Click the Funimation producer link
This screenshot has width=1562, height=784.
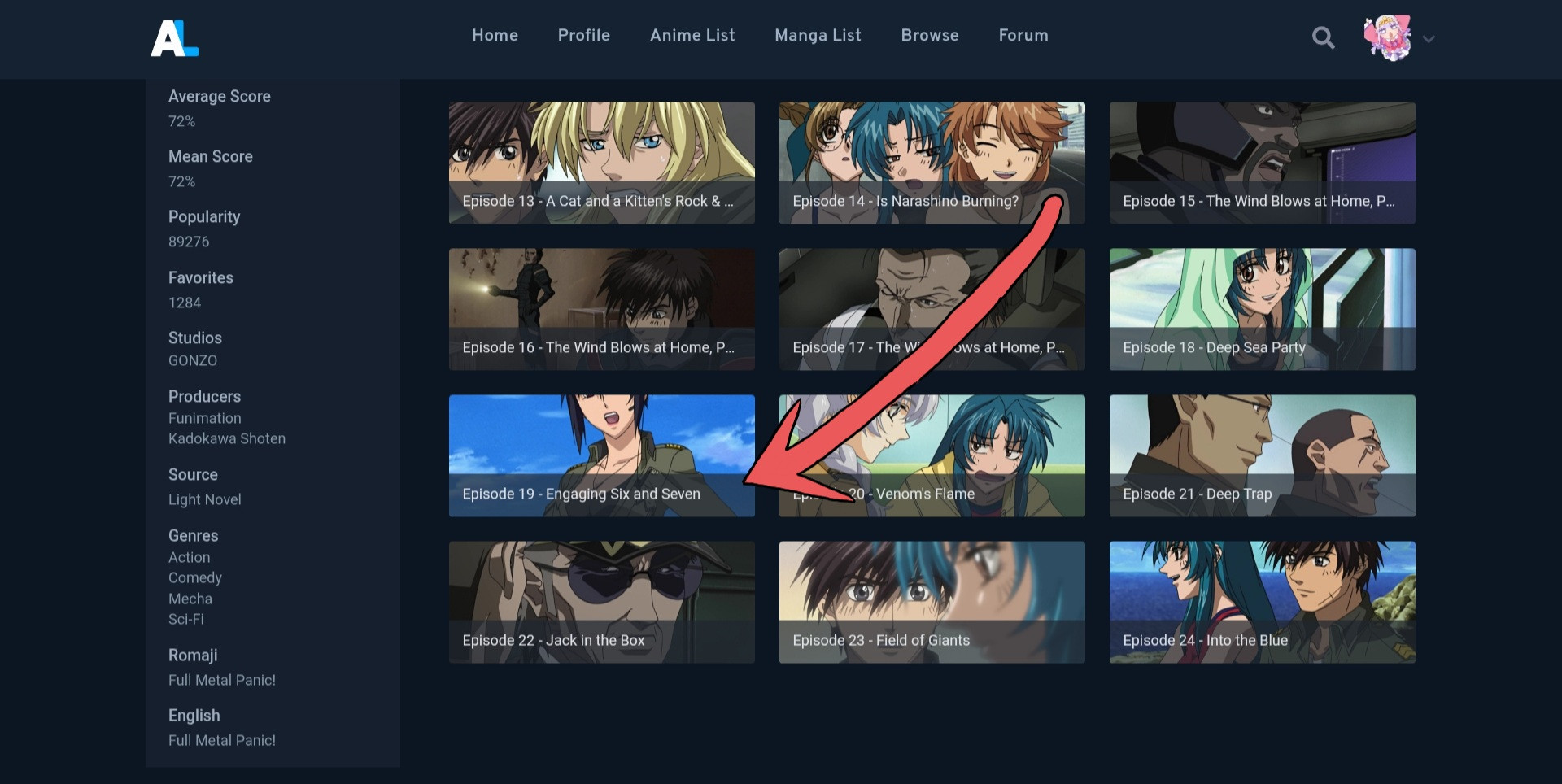(x=205, y=418)
